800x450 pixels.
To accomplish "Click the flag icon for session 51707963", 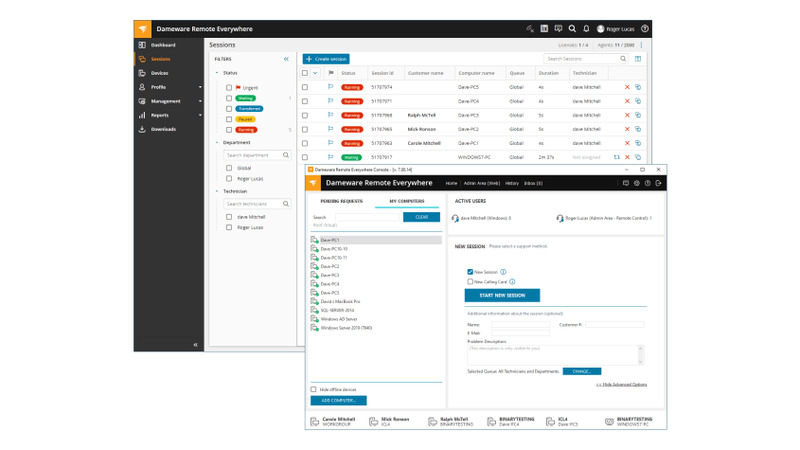I will pos(330,143).
